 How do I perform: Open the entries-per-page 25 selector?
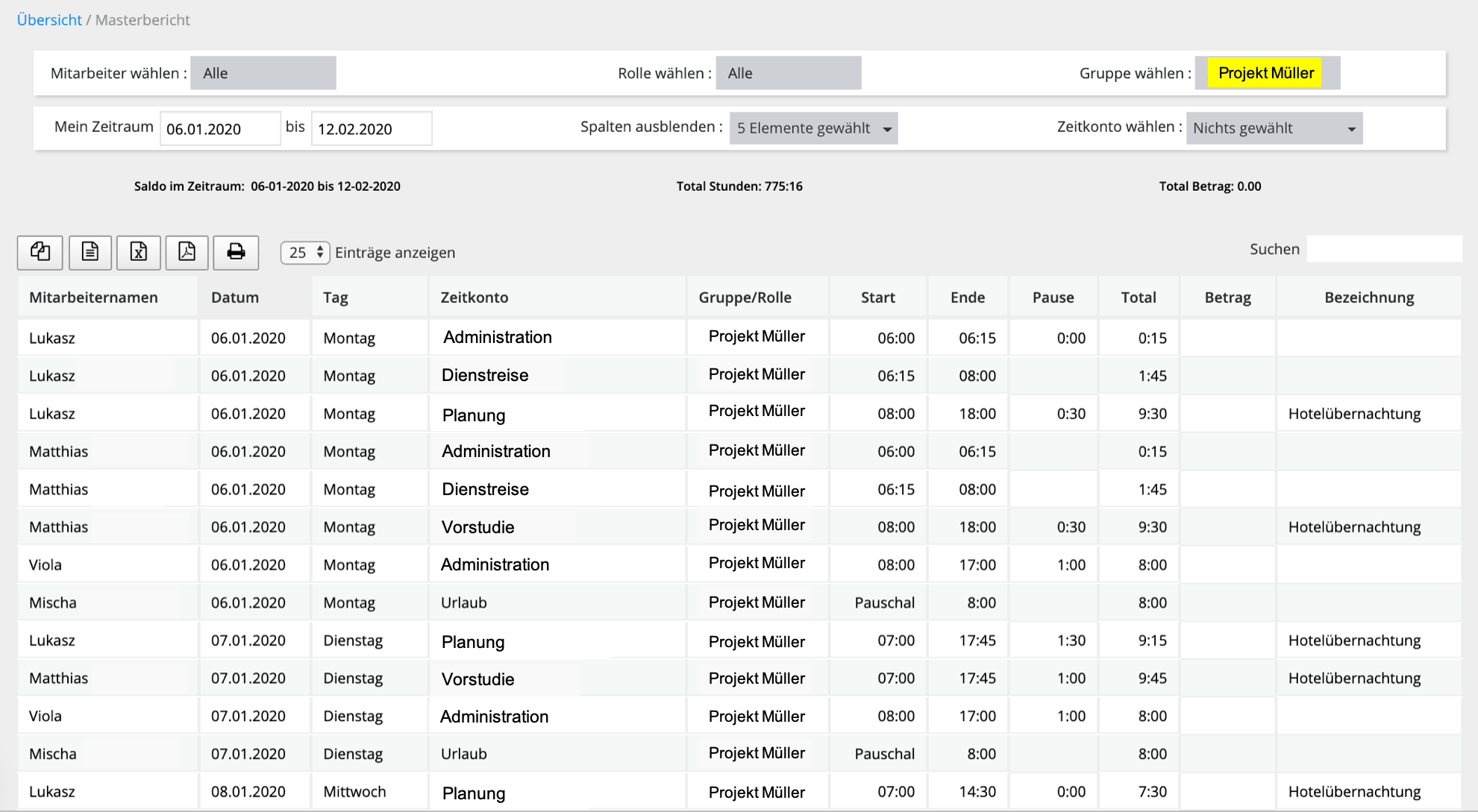coord(305,253)
